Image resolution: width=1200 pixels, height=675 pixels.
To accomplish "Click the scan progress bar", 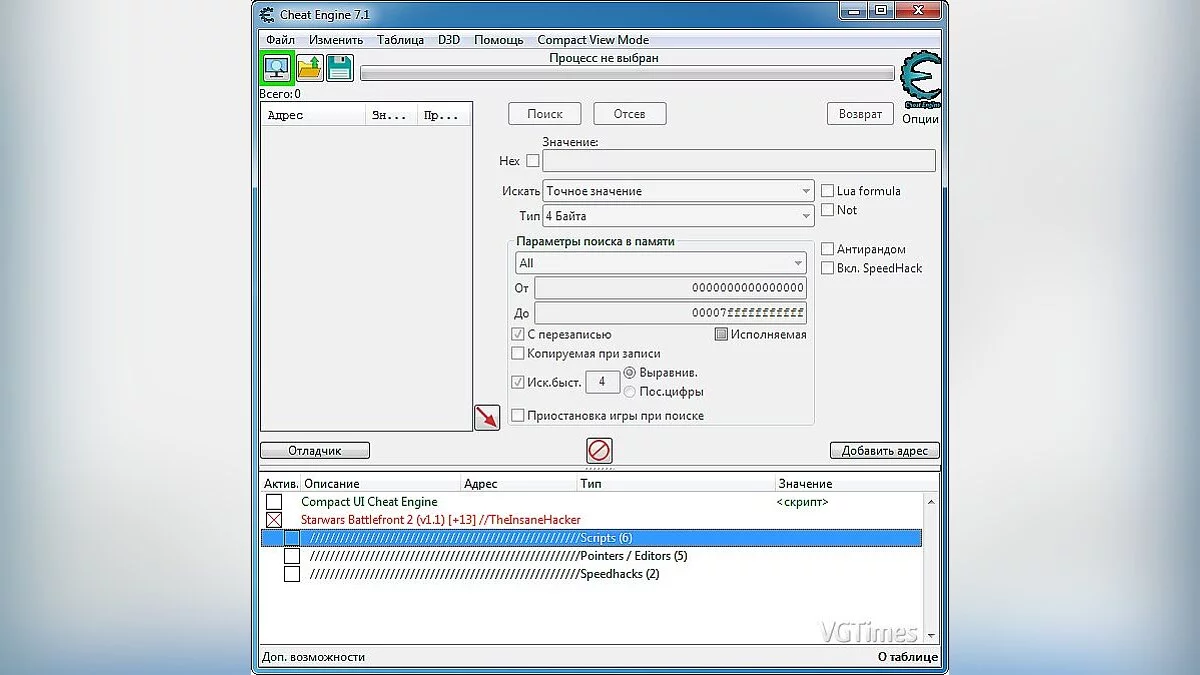I will 628,72.
